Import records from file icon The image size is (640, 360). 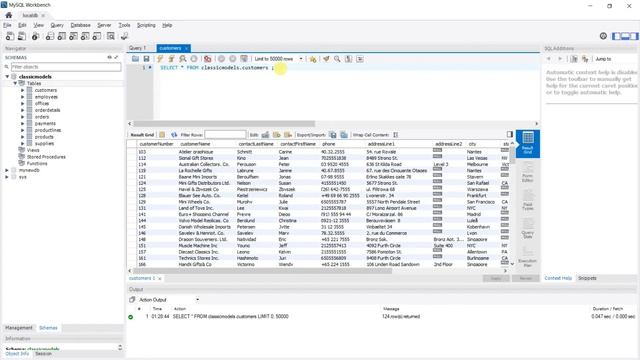click(344, 135)
